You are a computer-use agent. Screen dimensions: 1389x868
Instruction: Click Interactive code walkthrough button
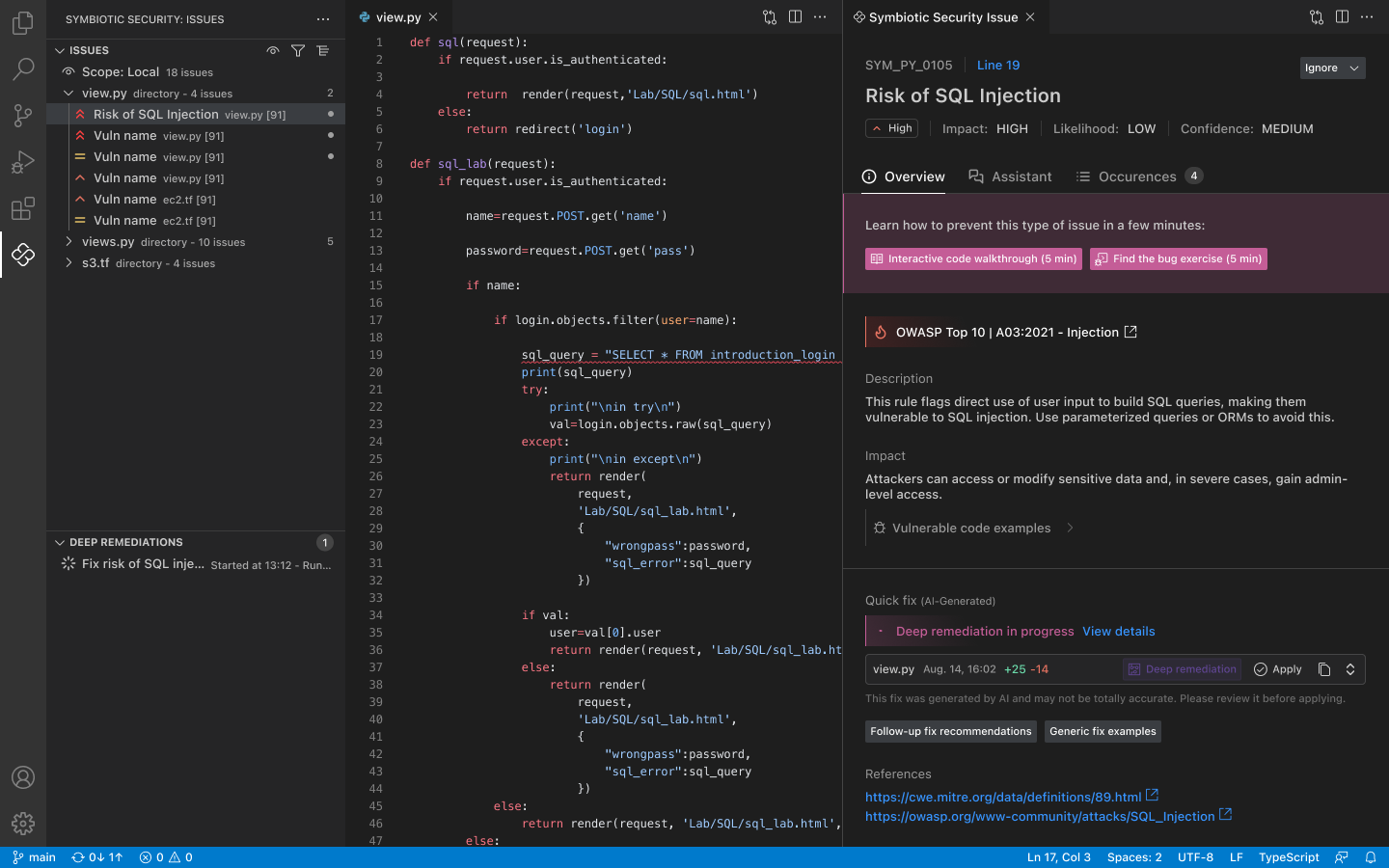click(973, 258)
